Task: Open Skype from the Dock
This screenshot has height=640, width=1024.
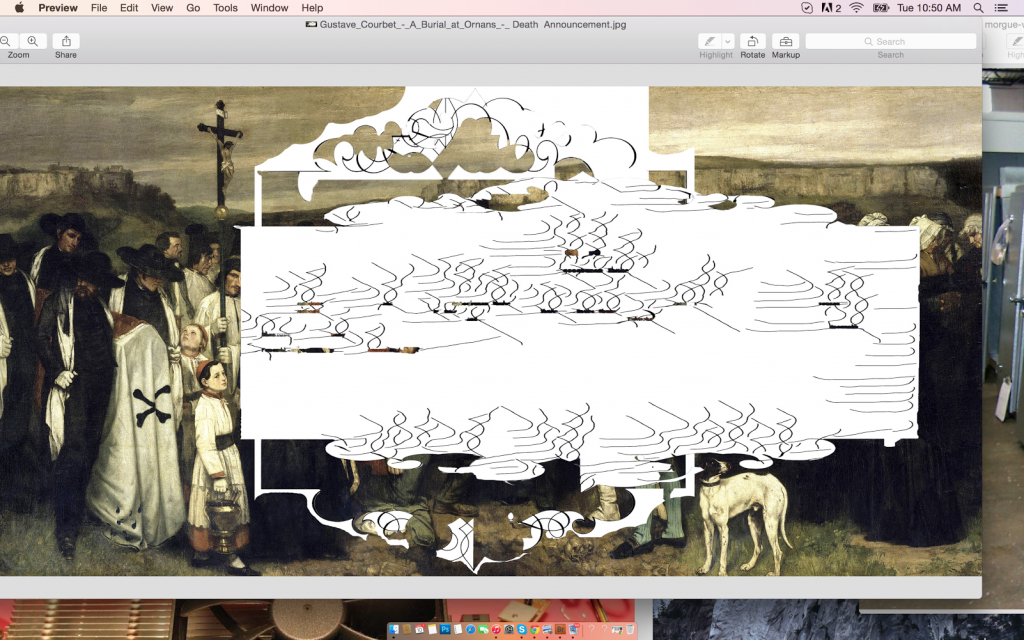Action: point(522,630)
